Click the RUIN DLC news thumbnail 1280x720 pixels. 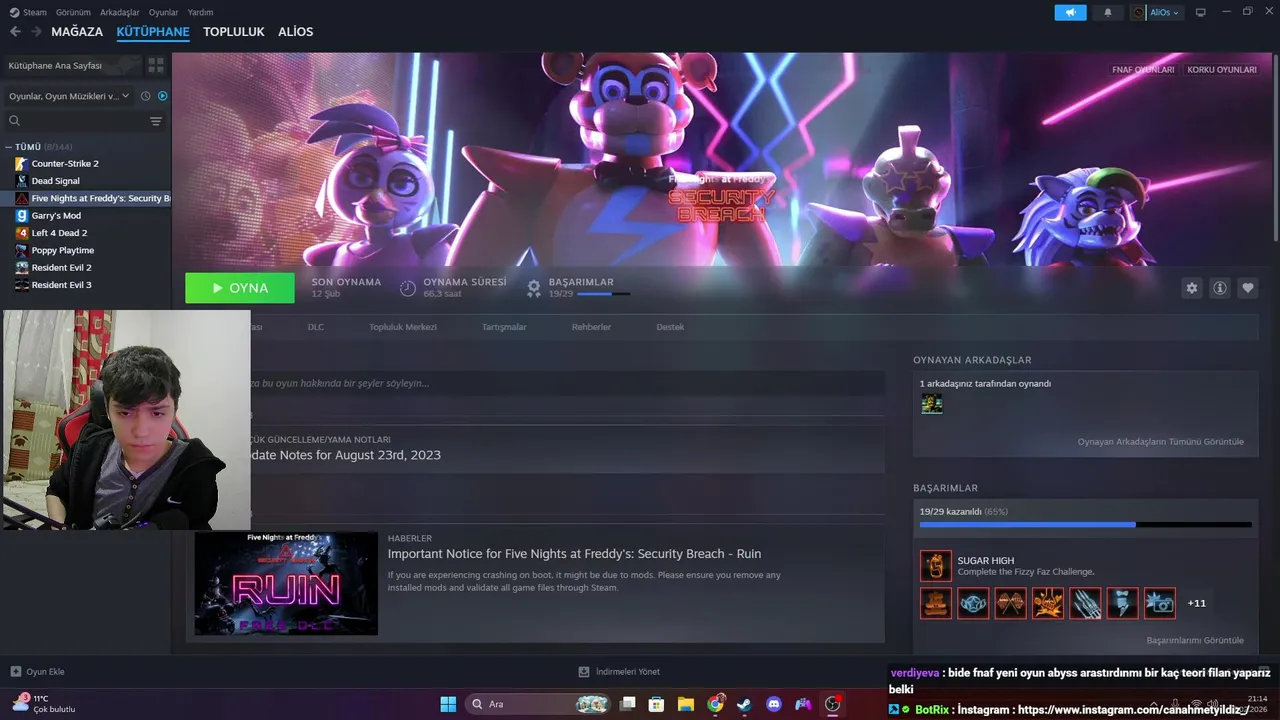[286, 583]
